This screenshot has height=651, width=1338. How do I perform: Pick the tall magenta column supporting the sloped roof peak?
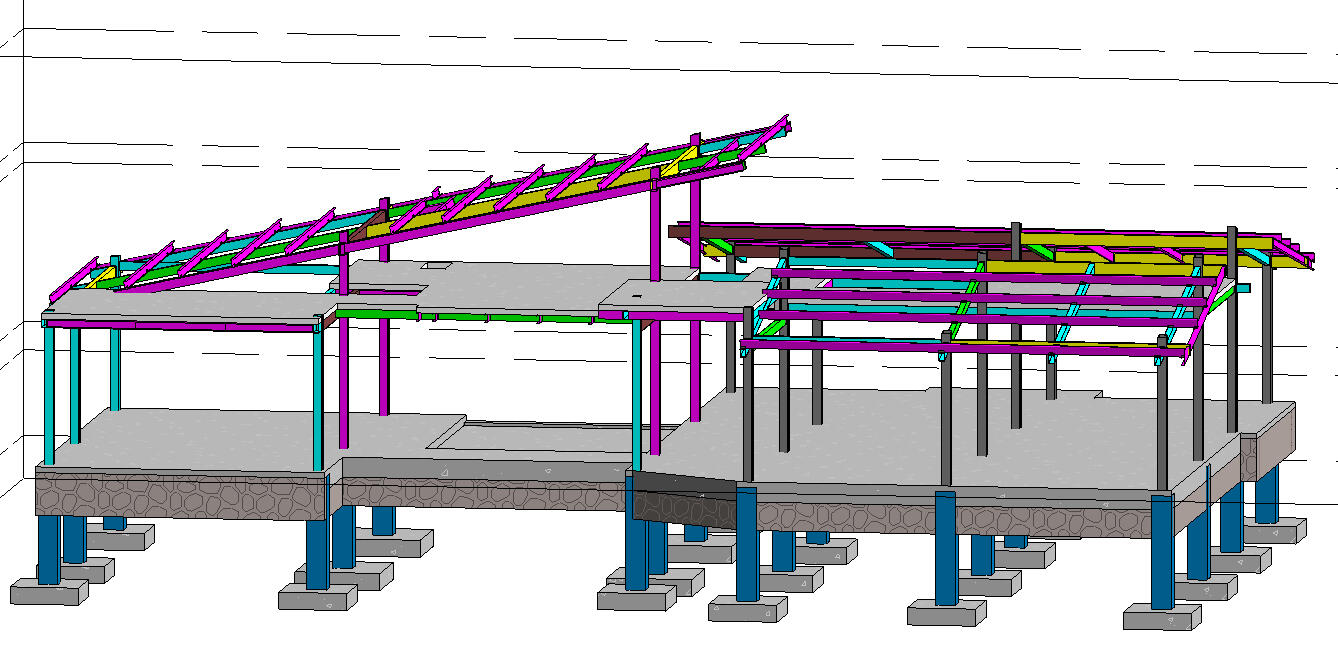click(655, 230)
